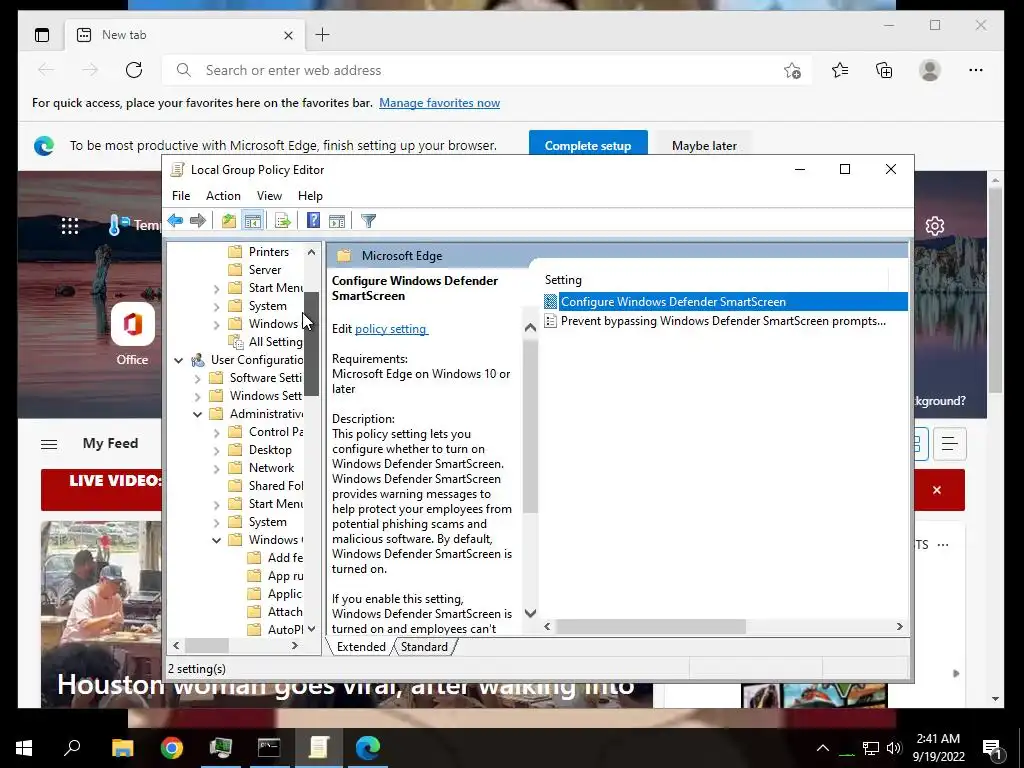Click the settings list horizontal scrollbar
Screen dimensions: 1024x768
(650, 626)
